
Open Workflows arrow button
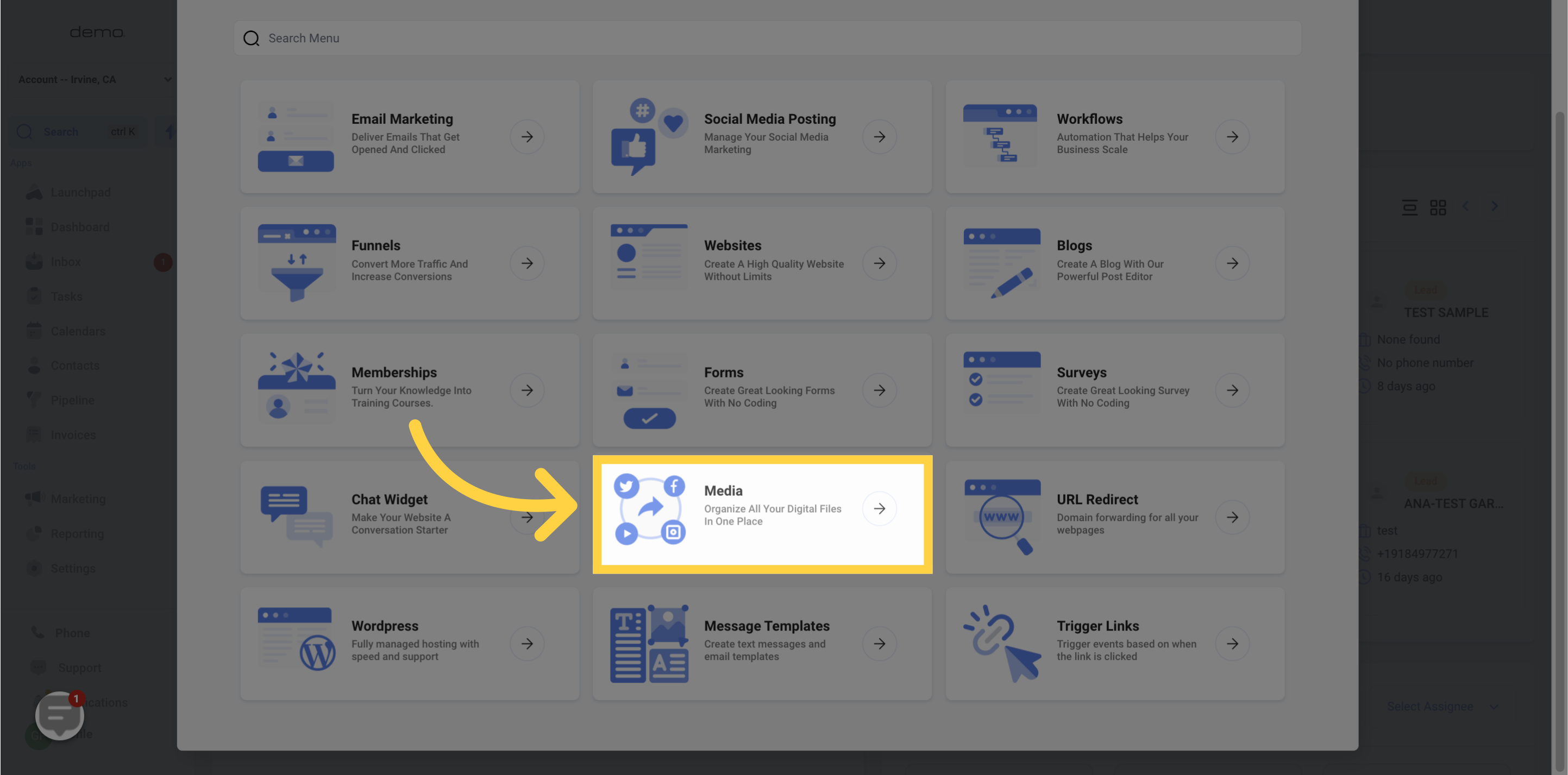(x=1232, y=137)
